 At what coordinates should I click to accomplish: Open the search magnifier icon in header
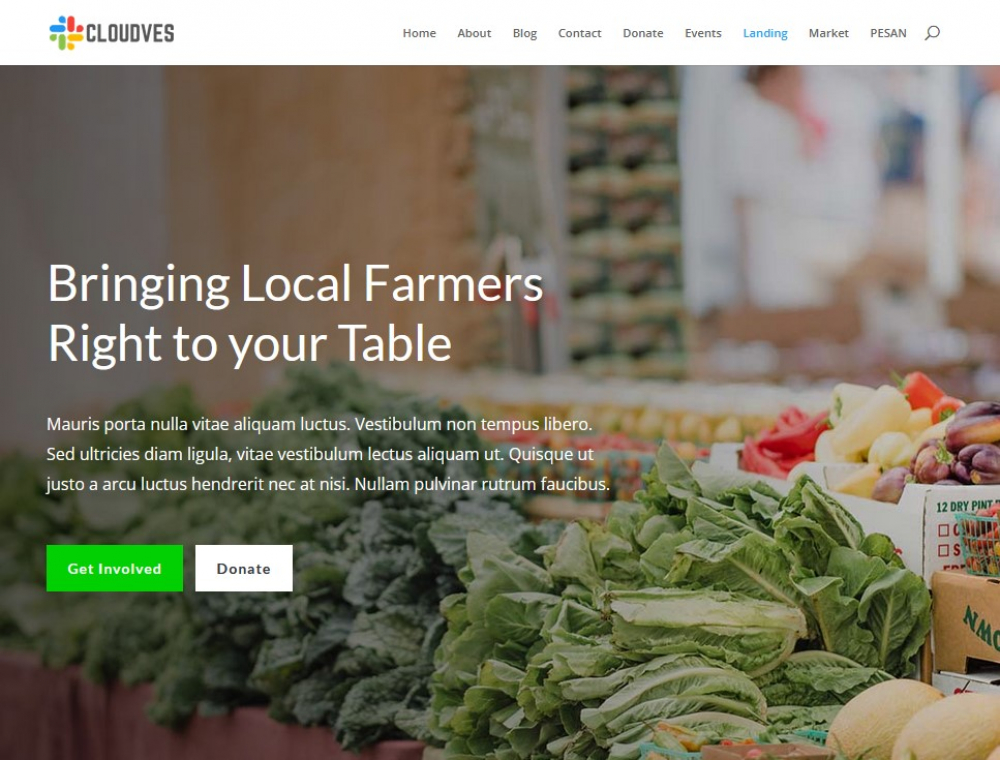932,33
